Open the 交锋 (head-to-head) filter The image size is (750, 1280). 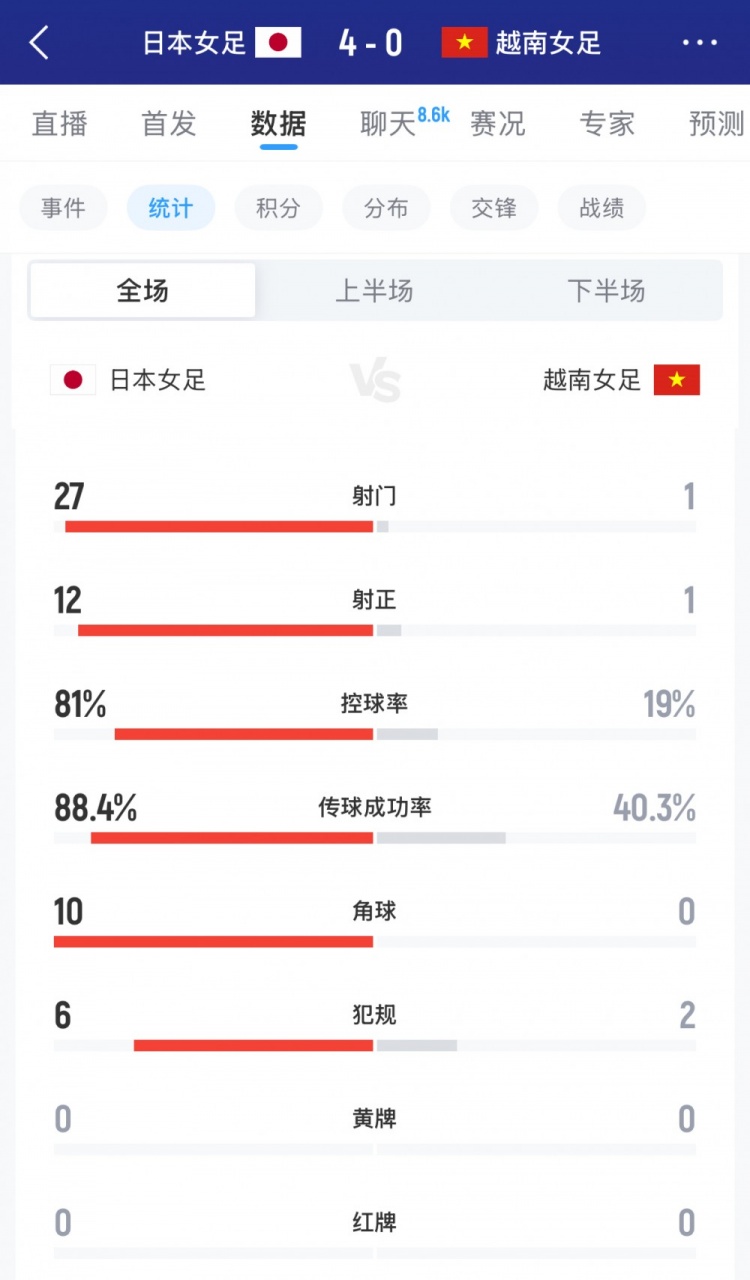[x=493, y=207]
